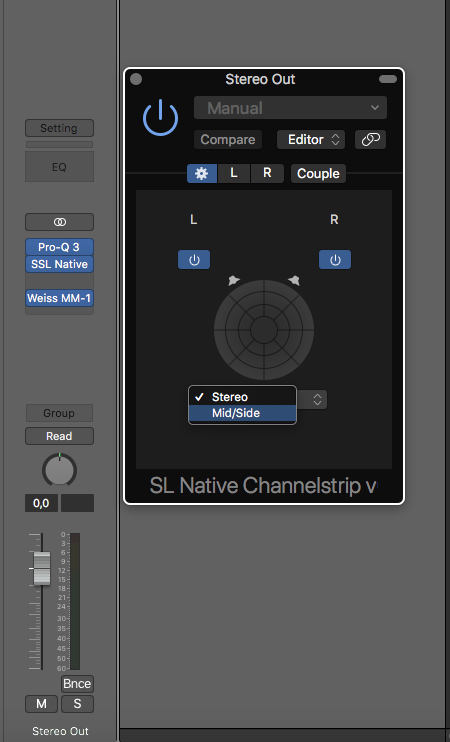Click the link chain icon button
The width and height of the screenshot is (450, 742).
click(x=371, y=140)
